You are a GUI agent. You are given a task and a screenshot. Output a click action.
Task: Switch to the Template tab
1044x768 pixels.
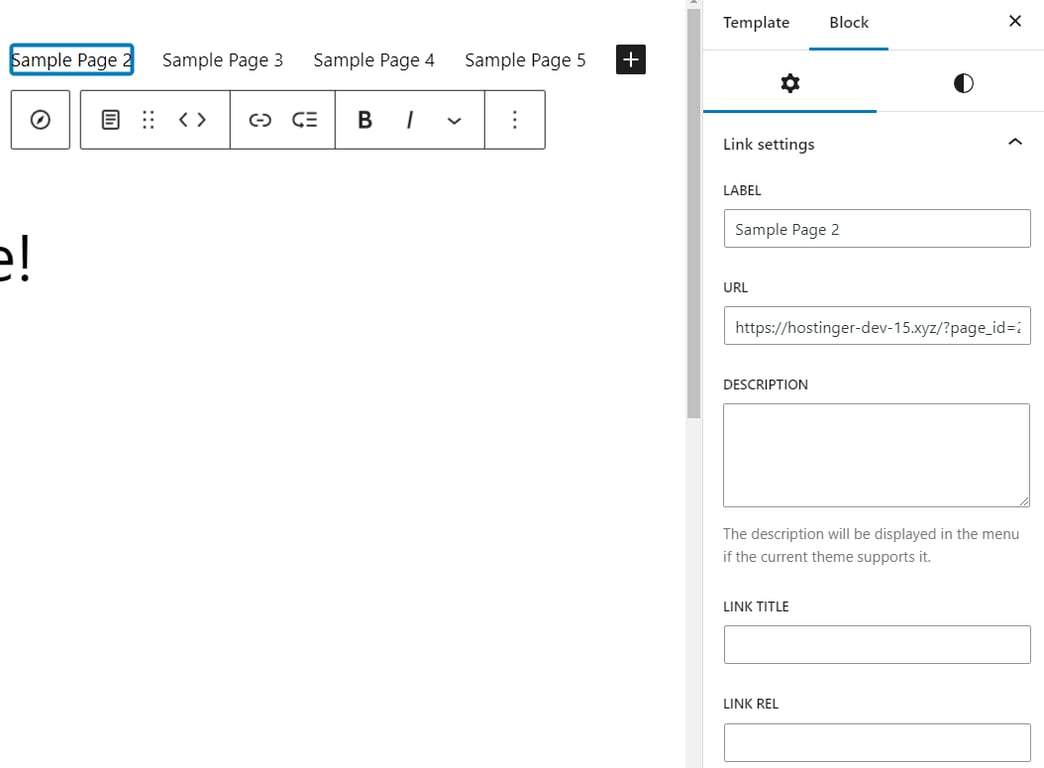point(756,22)
